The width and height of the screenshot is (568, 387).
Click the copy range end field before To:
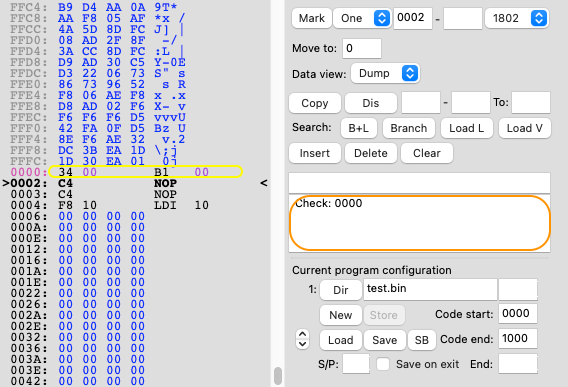point(471,103)
